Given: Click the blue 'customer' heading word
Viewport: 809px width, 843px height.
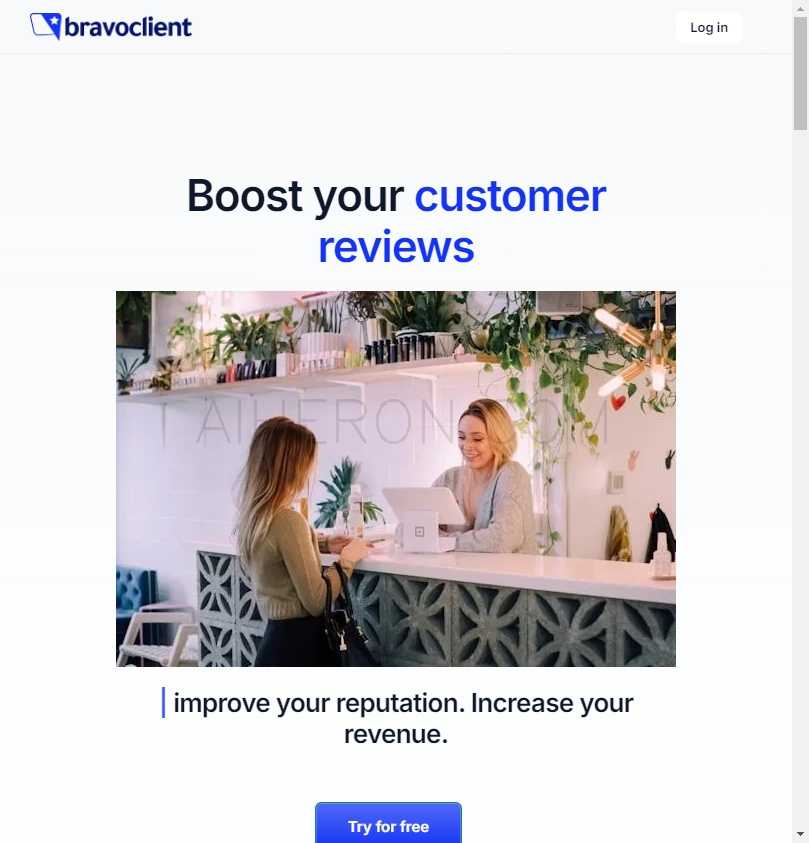Looking at the screenshot, I should tap(510, 197).
